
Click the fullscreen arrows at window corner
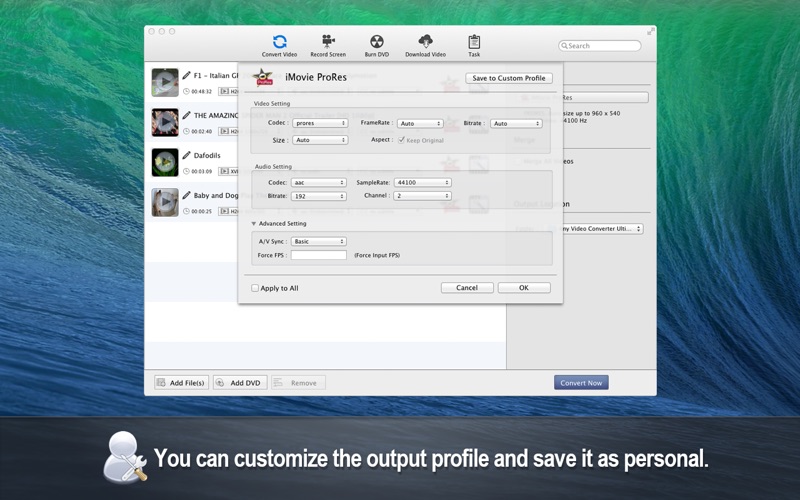pos(651,32)
